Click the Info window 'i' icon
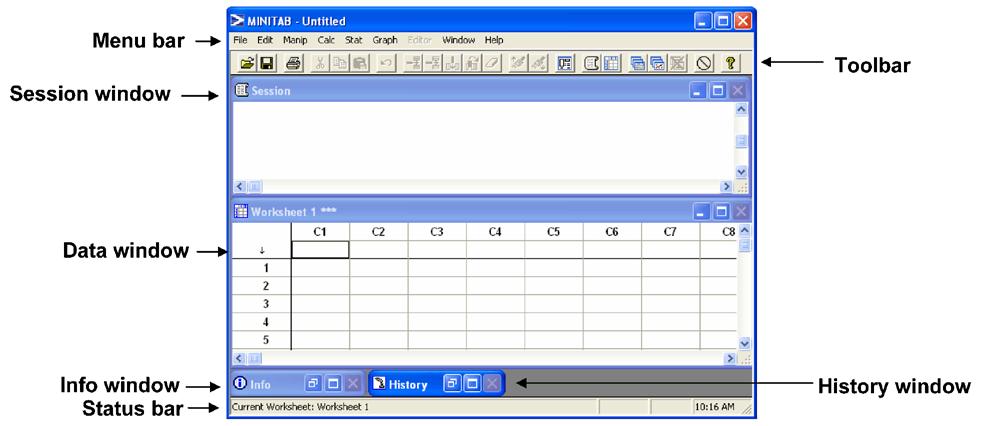Screen dimensions: 982x426 click(x=239, y=383)
